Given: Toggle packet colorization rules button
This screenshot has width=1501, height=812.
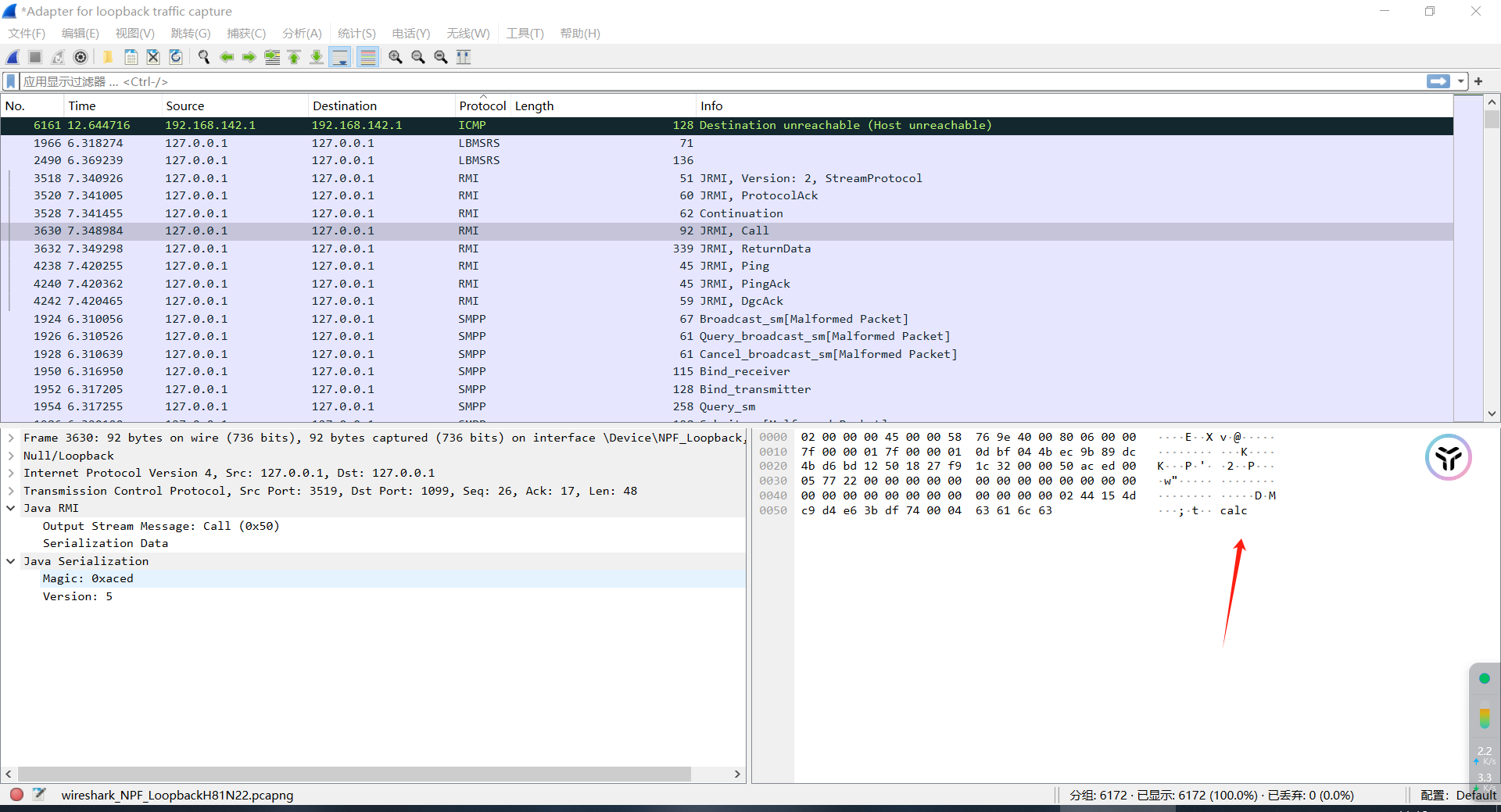Looking at the screenshot, I should pyautogui.click(x=367, y=57).
